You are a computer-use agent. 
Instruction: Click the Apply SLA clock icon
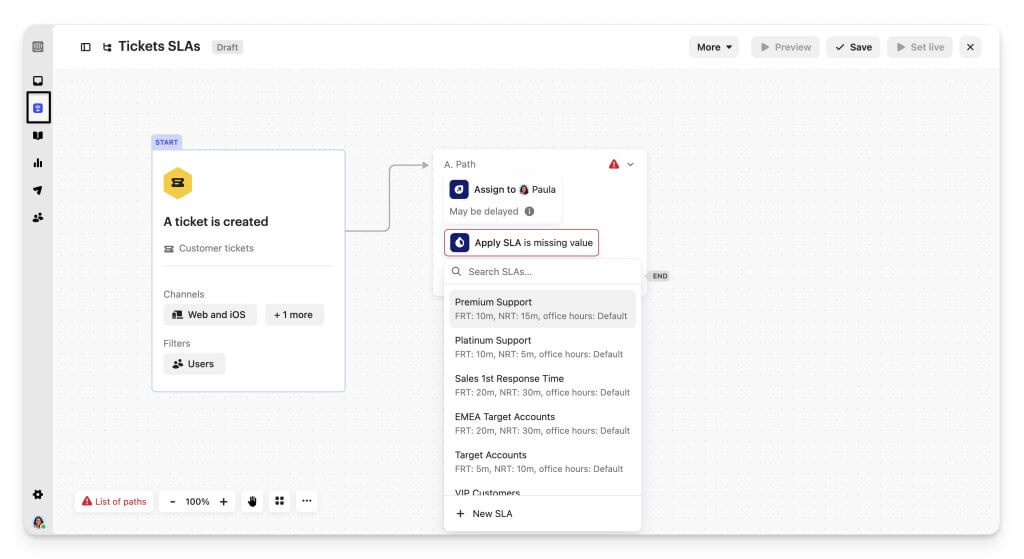[460, 242]
